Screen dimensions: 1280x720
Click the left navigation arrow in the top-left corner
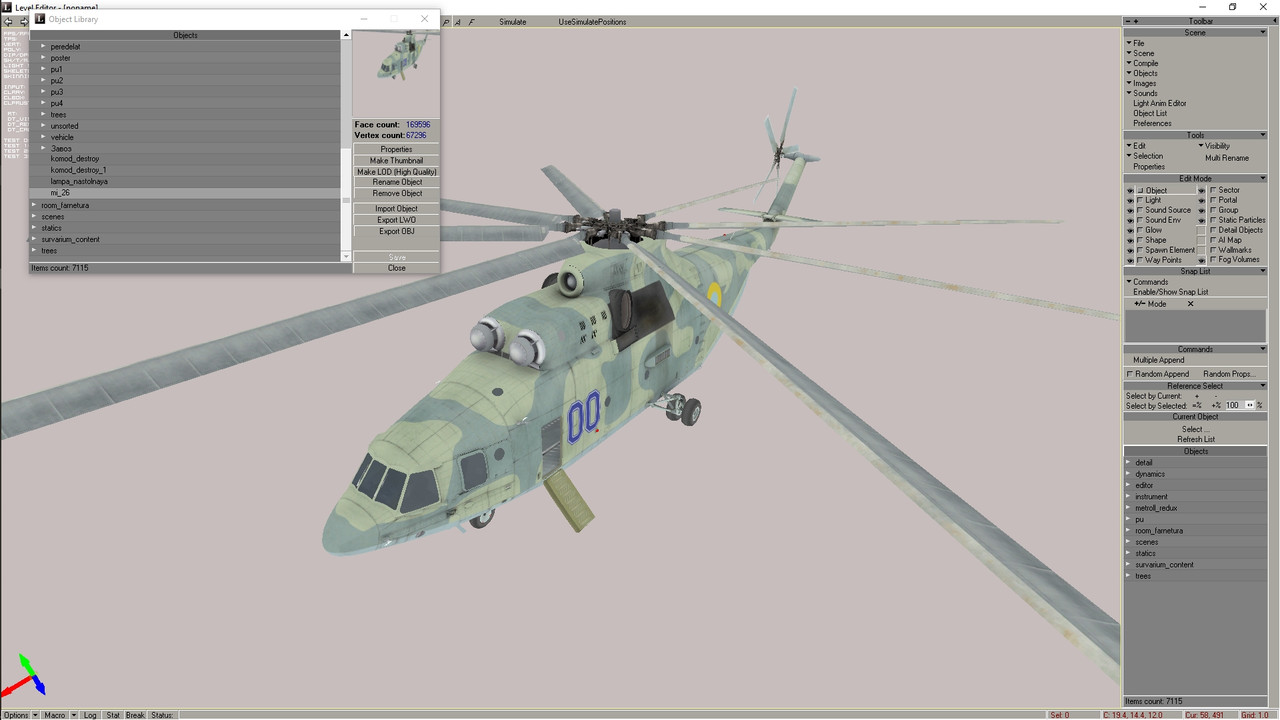(8, 20)
